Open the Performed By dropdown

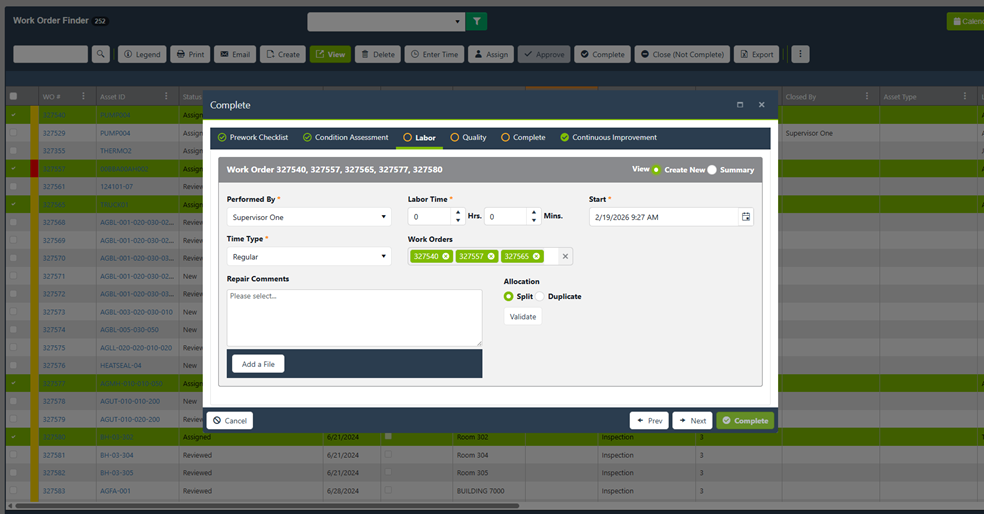click(309, 217)
